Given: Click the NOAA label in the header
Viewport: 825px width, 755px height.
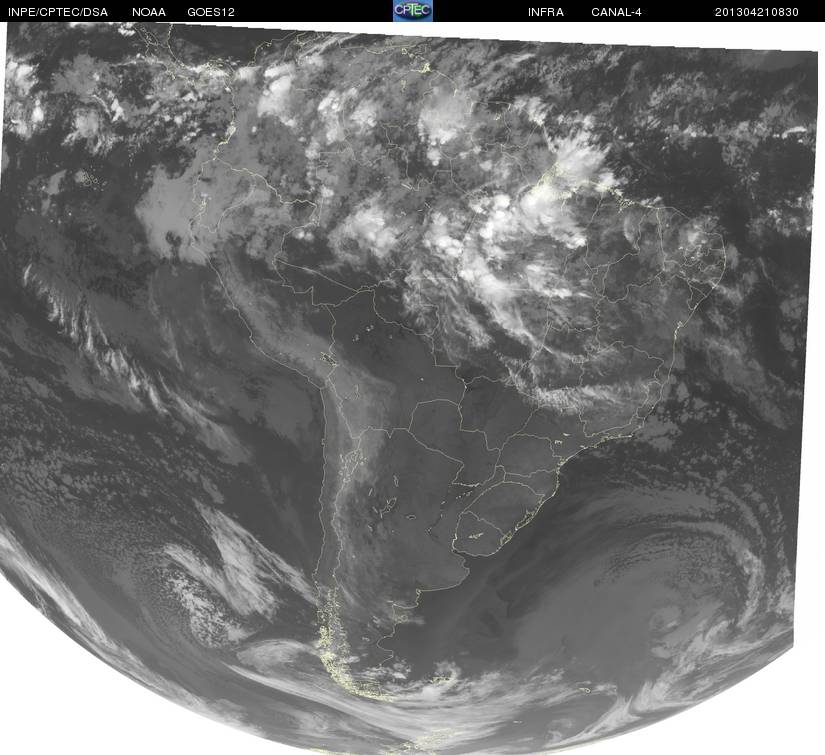Looking at the screenshot, I should coord(149,12).
